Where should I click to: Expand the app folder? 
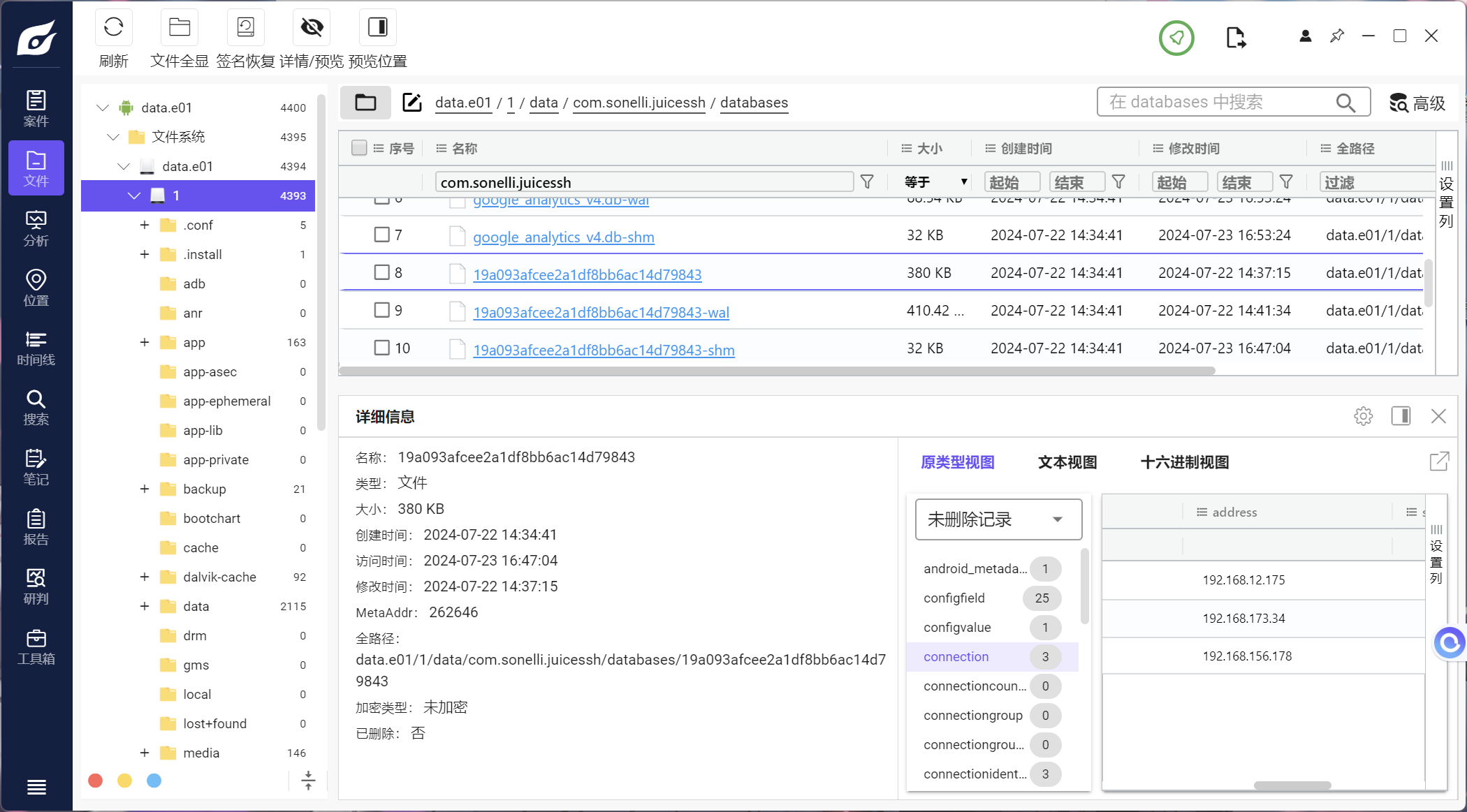[x=145, y=342]
